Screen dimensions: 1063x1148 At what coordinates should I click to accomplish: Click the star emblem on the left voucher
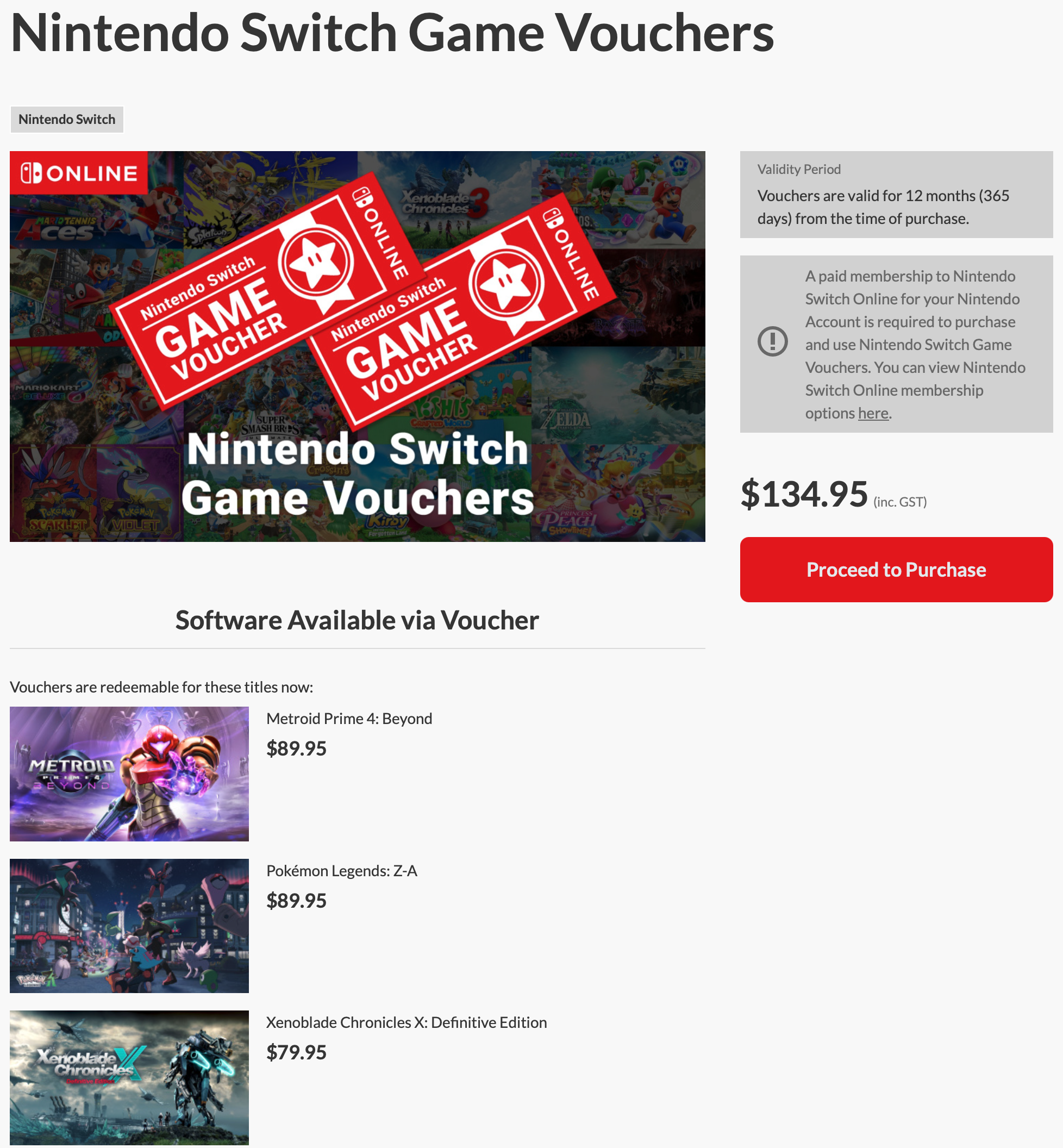coord(315,262)
